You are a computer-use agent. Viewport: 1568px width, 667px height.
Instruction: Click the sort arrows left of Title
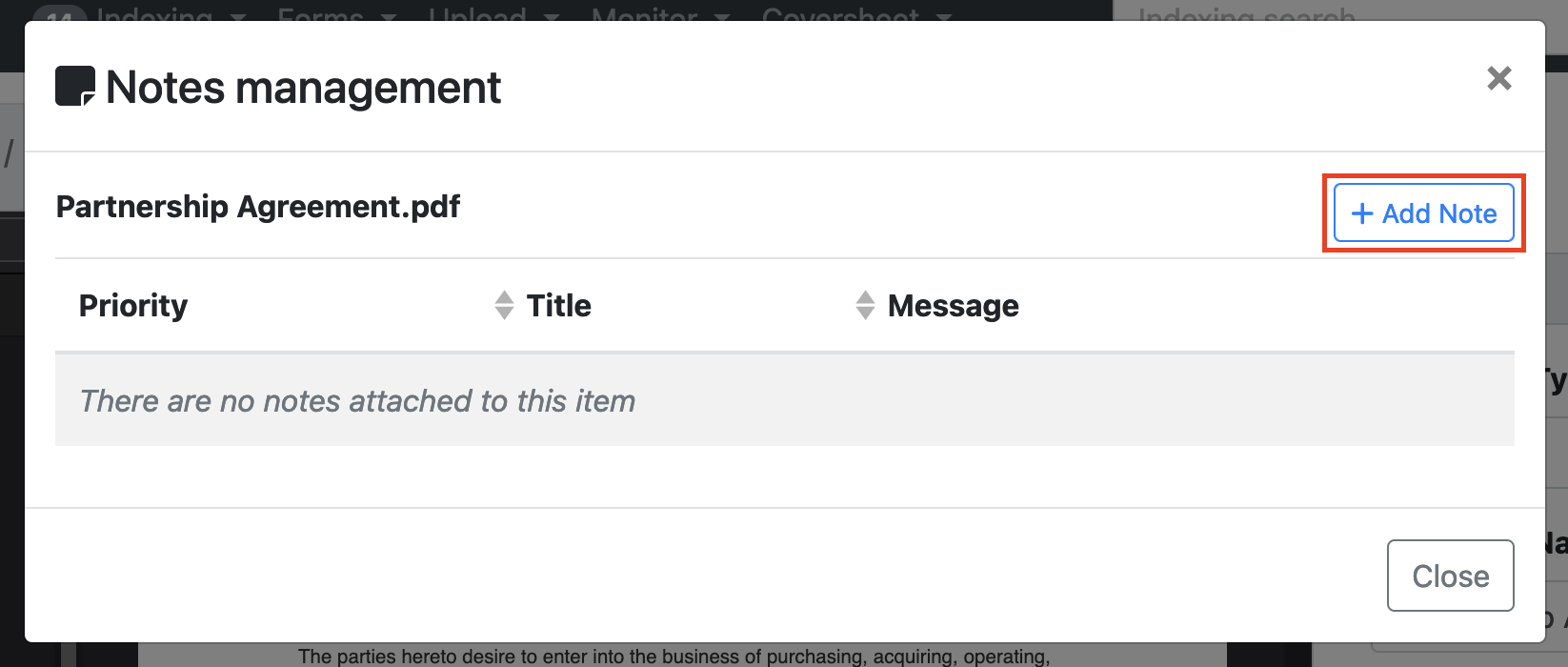504,306
